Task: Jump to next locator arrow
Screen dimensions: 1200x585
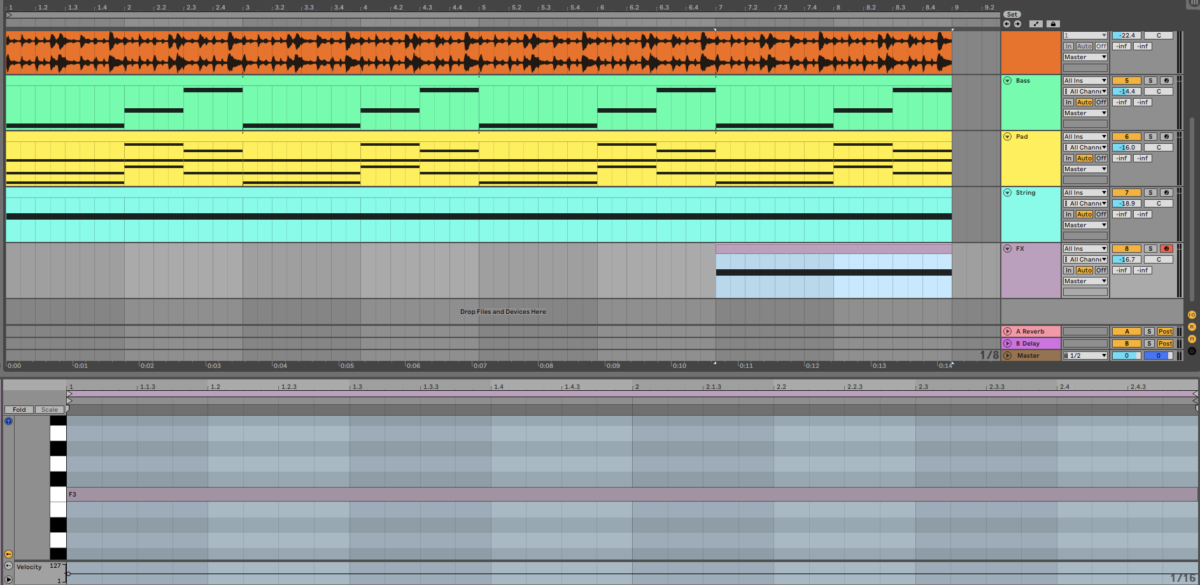Action: (x=1017, y=24)
